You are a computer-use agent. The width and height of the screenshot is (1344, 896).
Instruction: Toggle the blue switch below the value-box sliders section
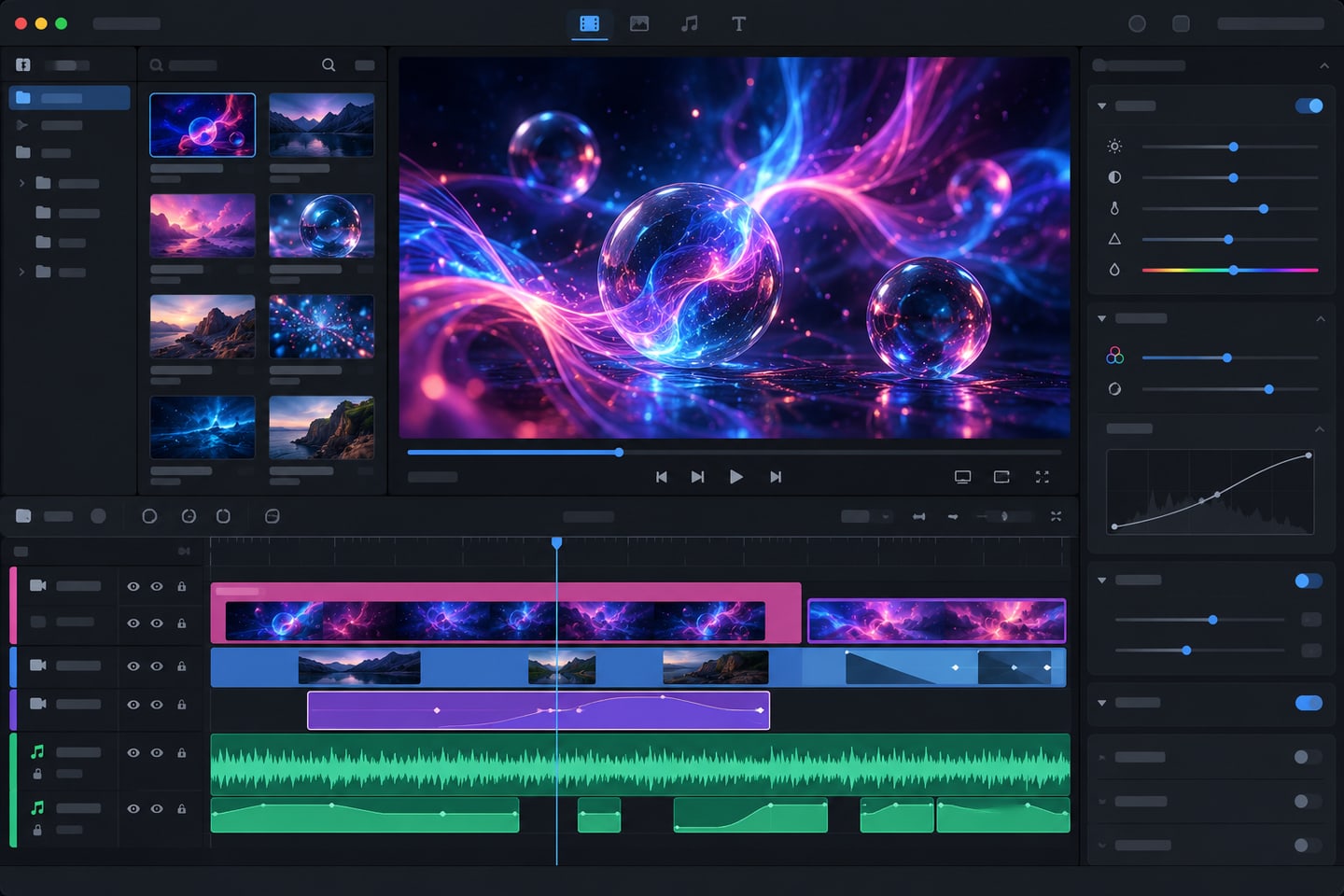pos(1309,703)
